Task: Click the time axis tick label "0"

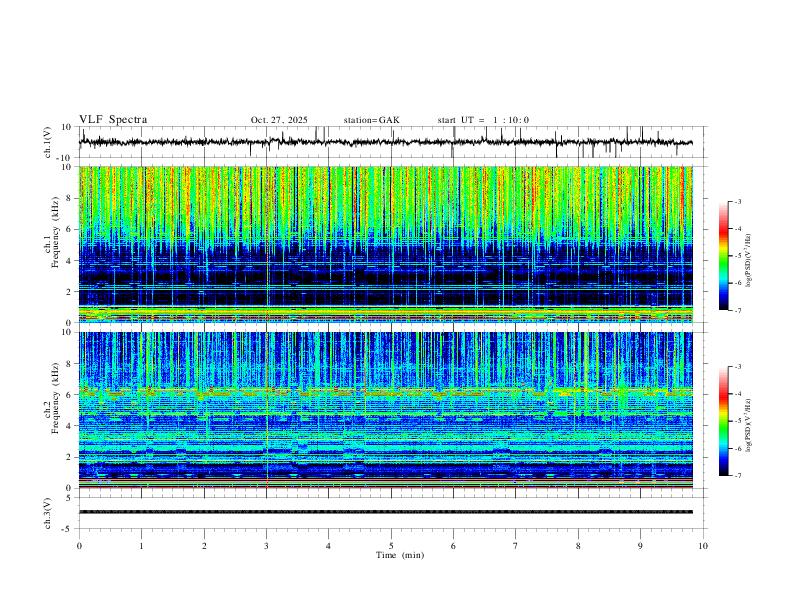Action: click(x=79, y=546)
